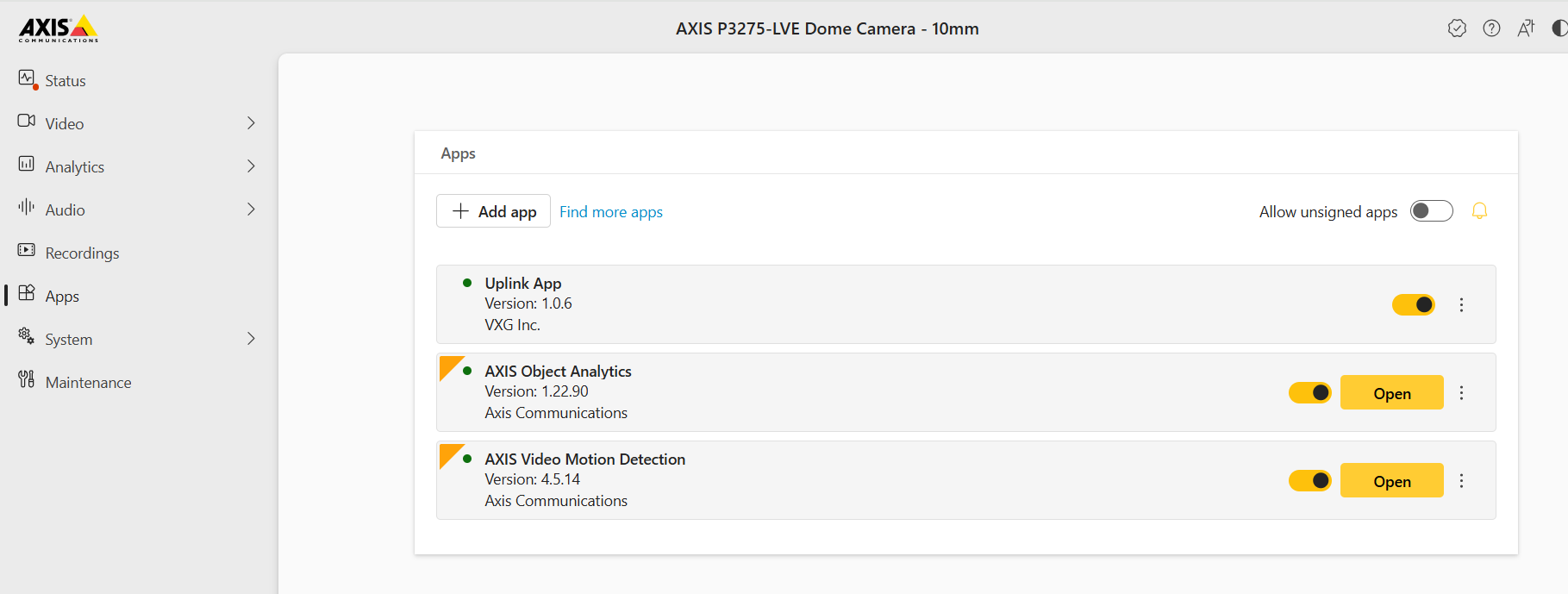Expand the Analytics sidebar submenu chevron
Viewport: 1568px width, 594px height.
pos(251,166)
